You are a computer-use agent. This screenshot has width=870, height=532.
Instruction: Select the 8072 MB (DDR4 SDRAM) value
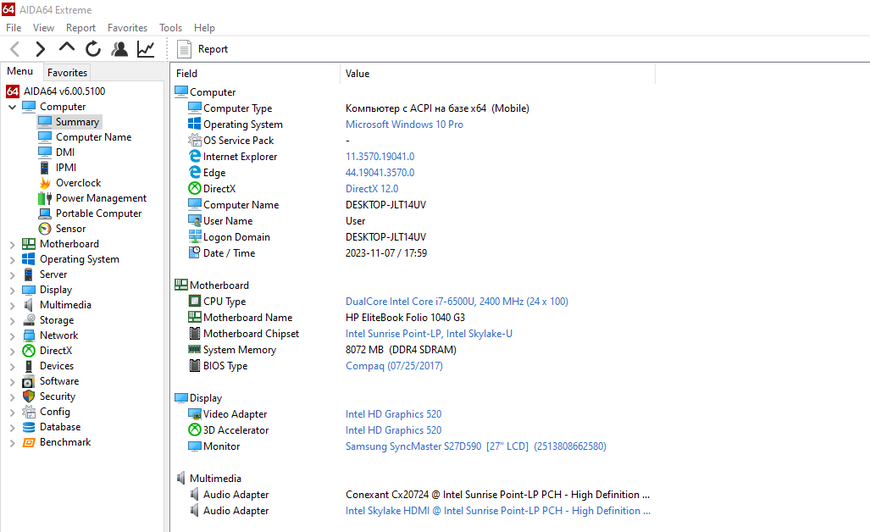click(401, 349)
